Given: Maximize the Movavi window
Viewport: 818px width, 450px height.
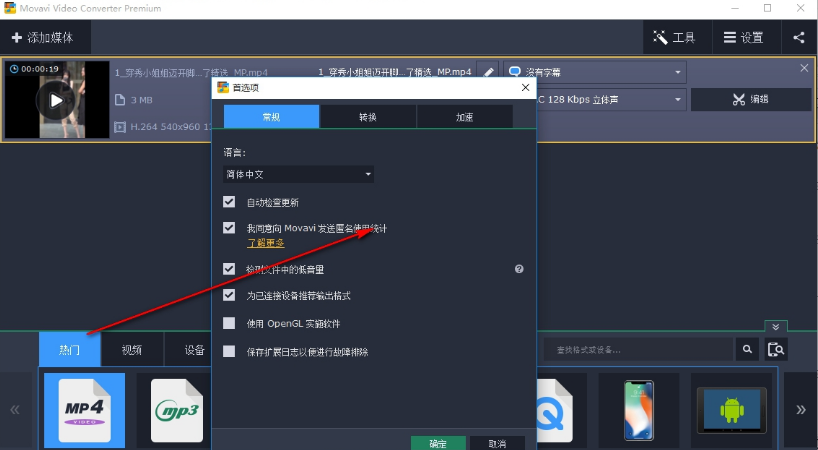Looking at the screenshot, I should [767, 8].
